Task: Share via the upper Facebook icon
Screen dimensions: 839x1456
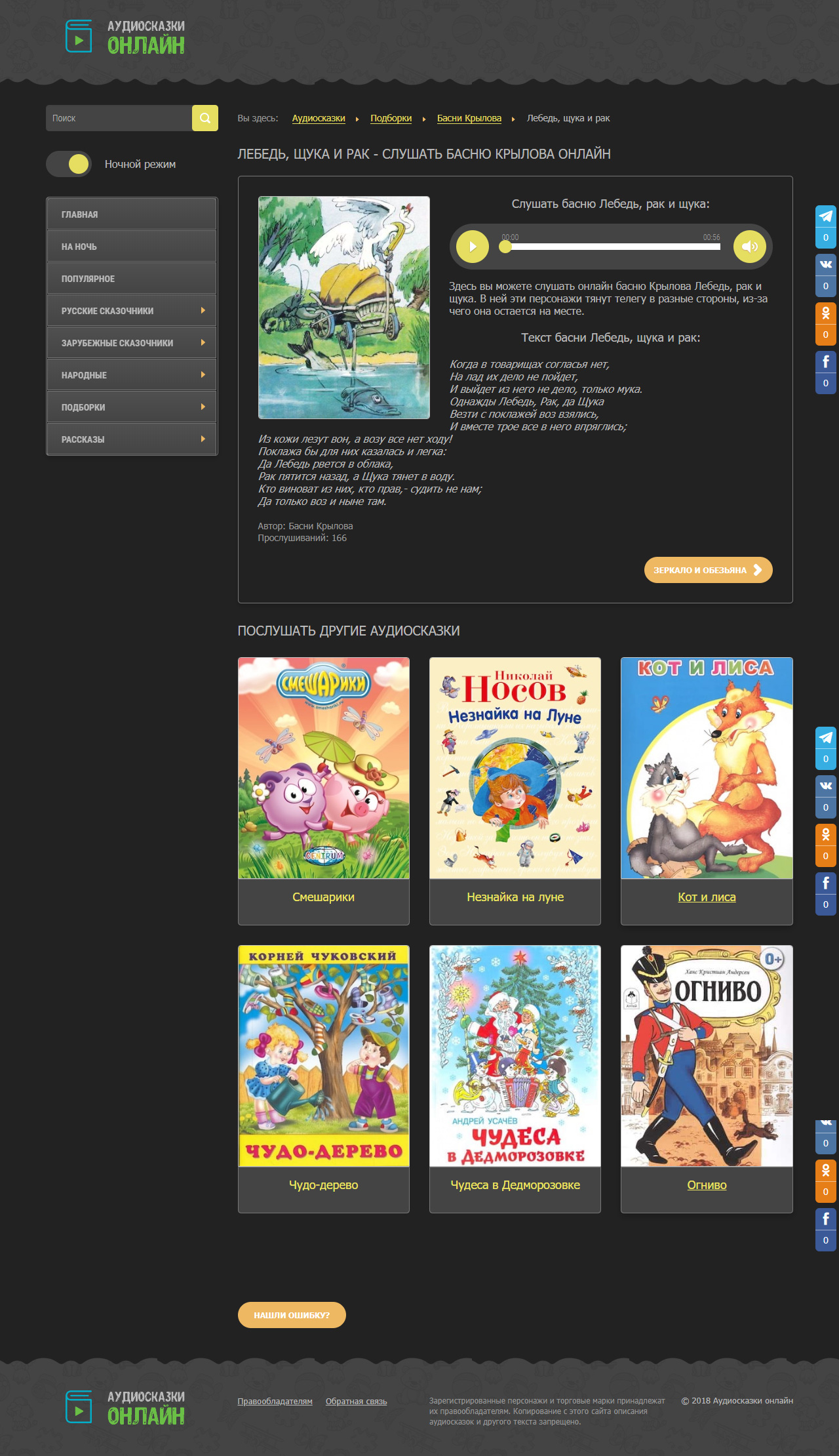Action: click(x=826, y=361)
